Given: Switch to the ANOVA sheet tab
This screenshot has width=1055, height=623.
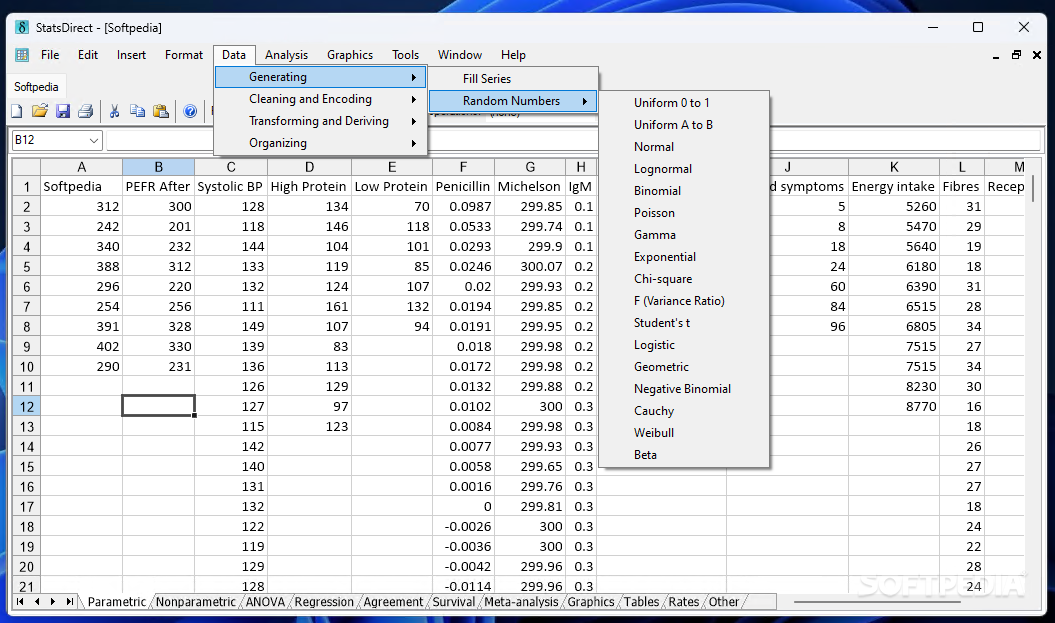Looking at the screenshot, I should tap(265, 602).
